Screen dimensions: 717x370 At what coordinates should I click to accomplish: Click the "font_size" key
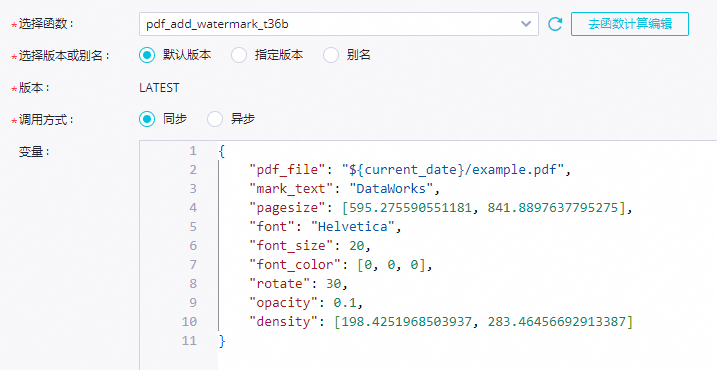291,246
